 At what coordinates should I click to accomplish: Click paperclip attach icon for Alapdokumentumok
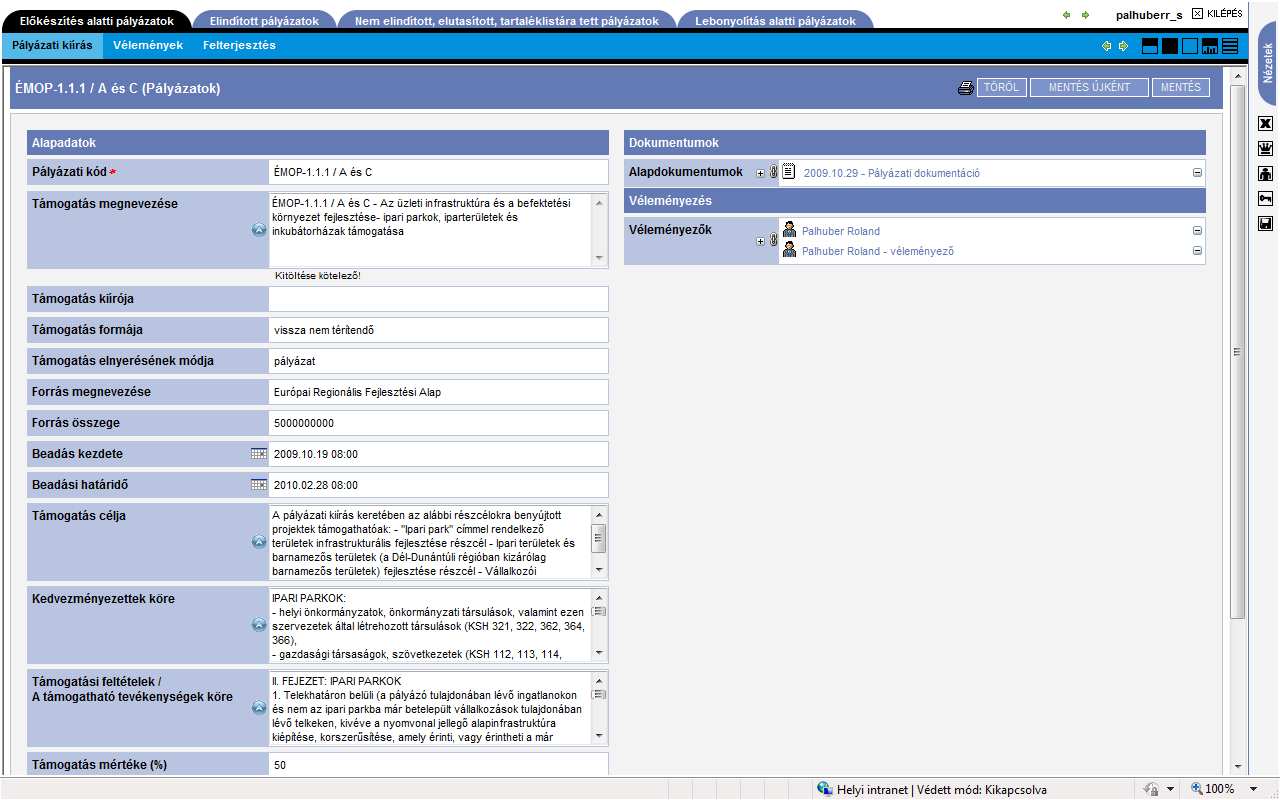tap(773, 172)
